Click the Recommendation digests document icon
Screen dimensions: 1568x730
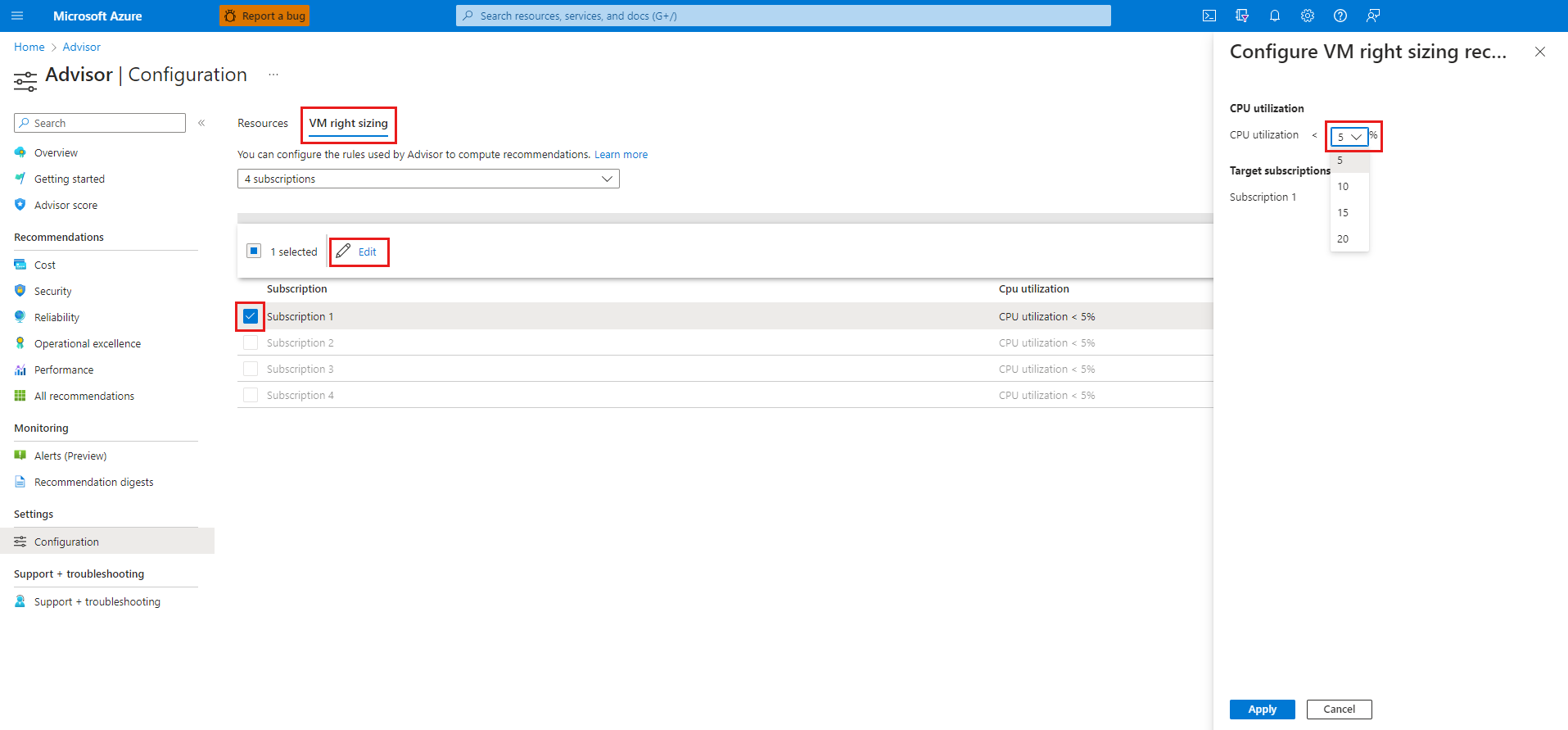point(20,482)
